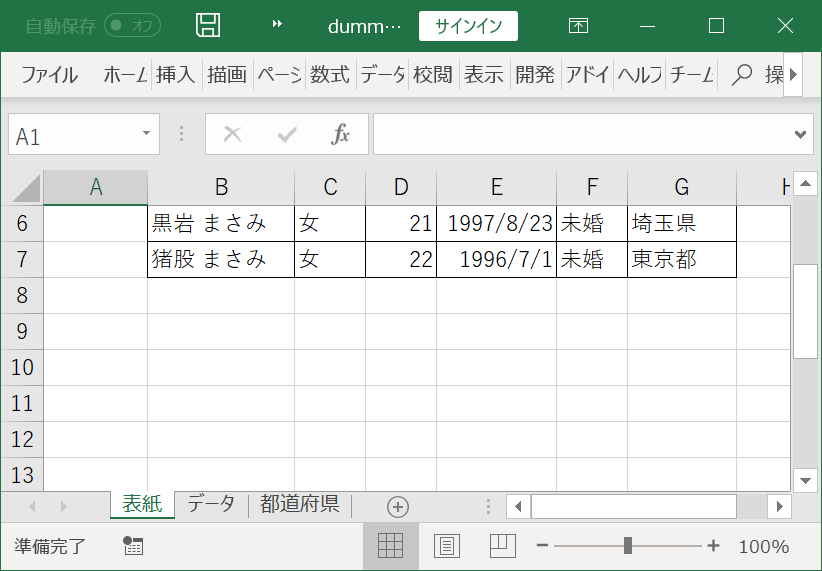This screenshot has width=822, height=571.
Task: Select column B header
Action: pyautogui.click(x=221, y=187)
